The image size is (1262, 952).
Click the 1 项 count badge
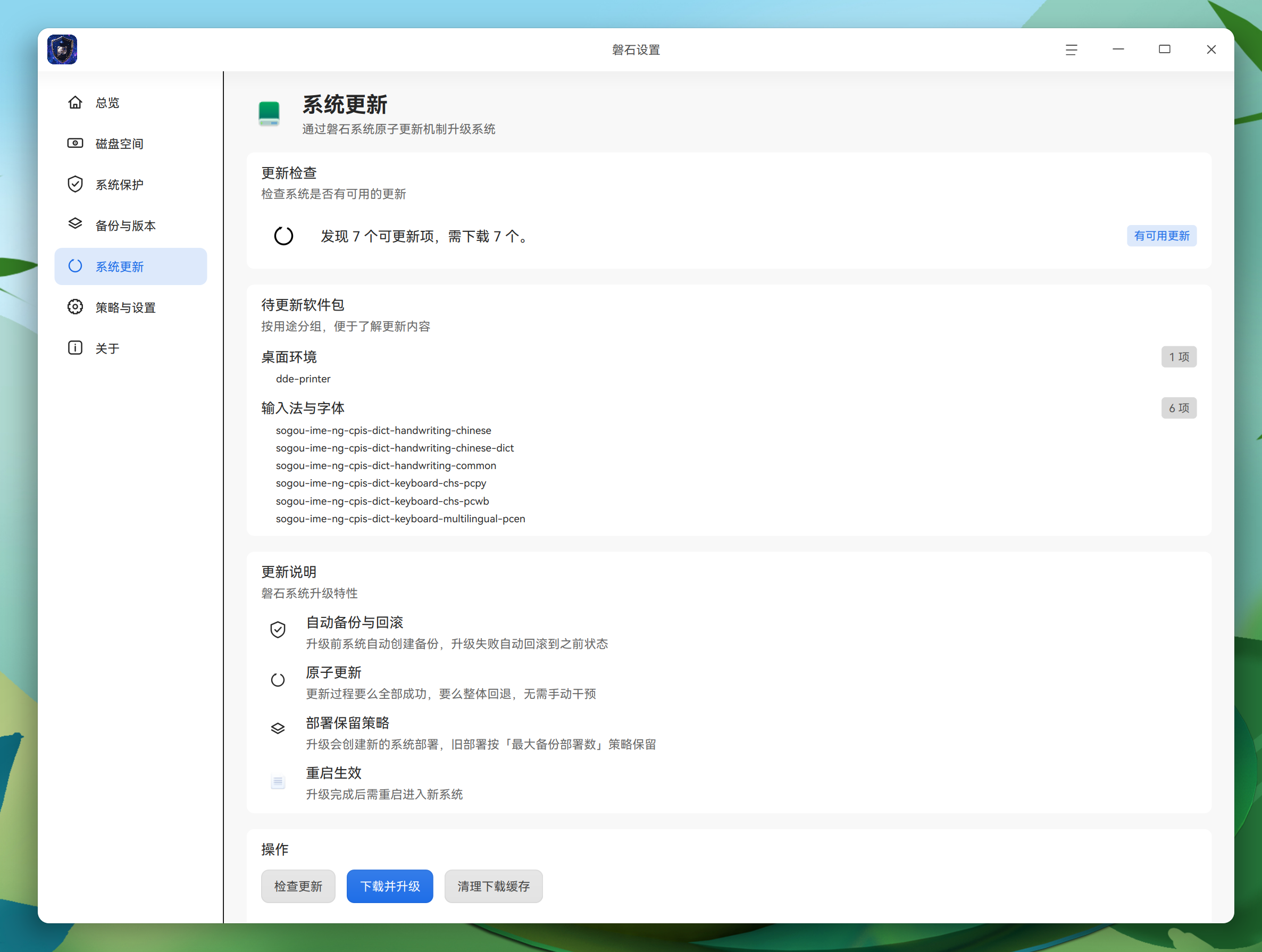pos(1179,356)
